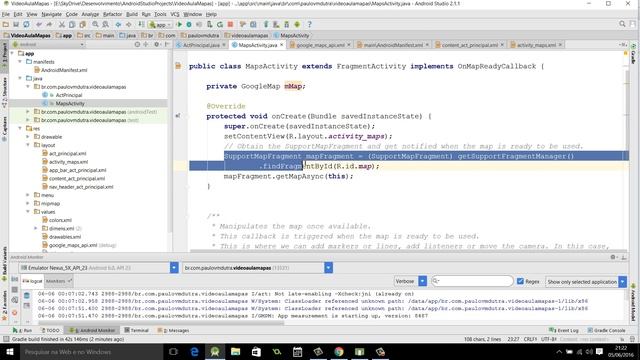Open the Refactor menu

point(112,14)
